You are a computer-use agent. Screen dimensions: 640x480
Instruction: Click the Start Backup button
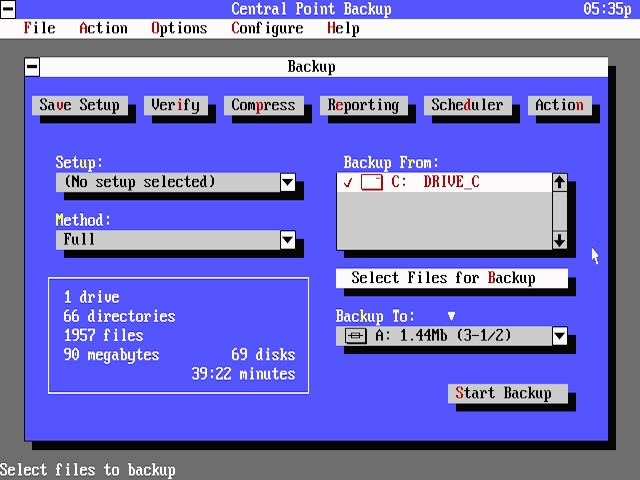pyautogui.click(x=508, y=393)
